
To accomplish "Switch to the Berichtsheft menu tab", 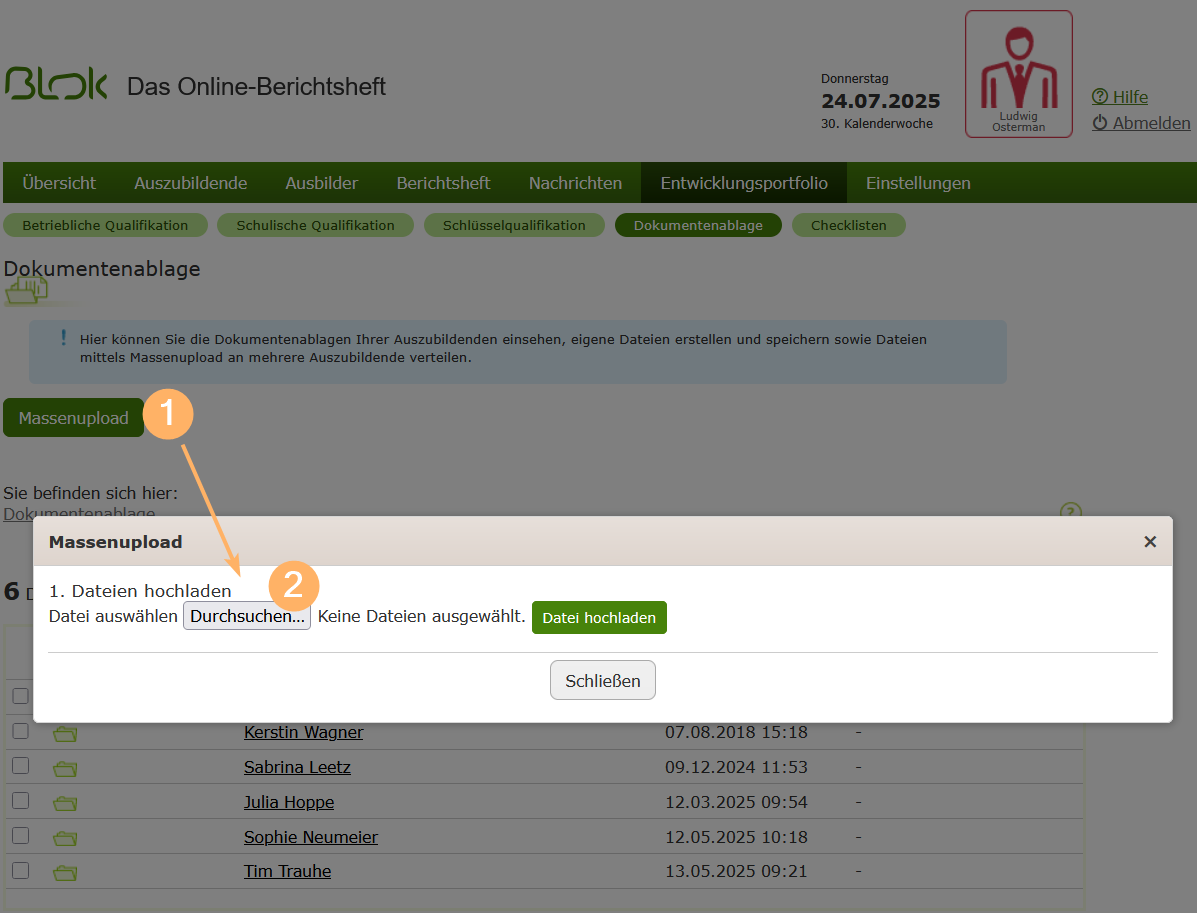I will 443,183.
